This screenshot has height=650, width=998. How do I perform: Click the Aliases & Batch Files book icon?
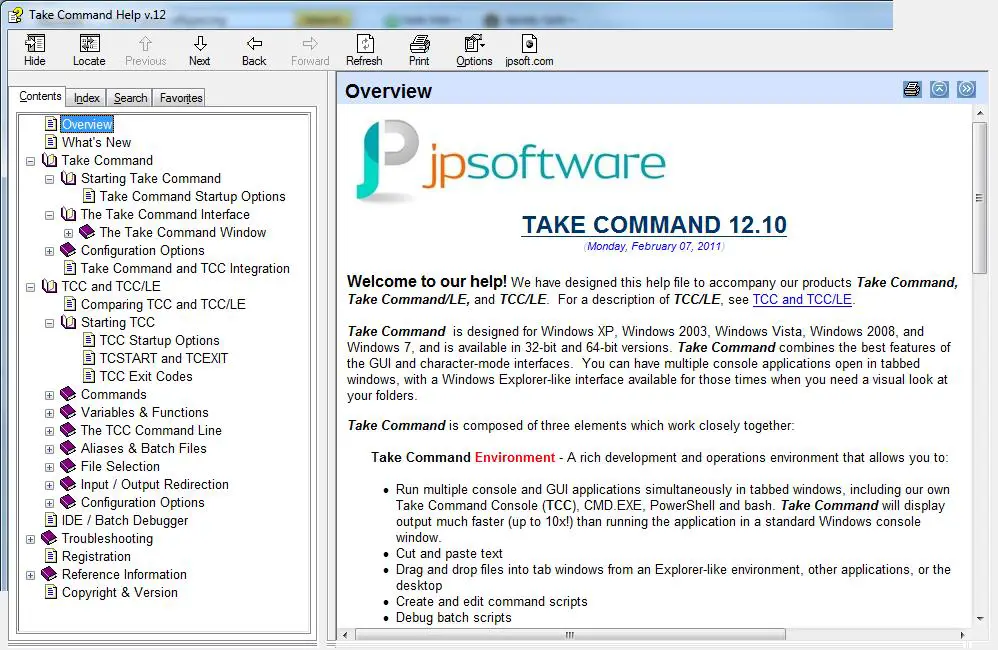(x=68, y=448)
